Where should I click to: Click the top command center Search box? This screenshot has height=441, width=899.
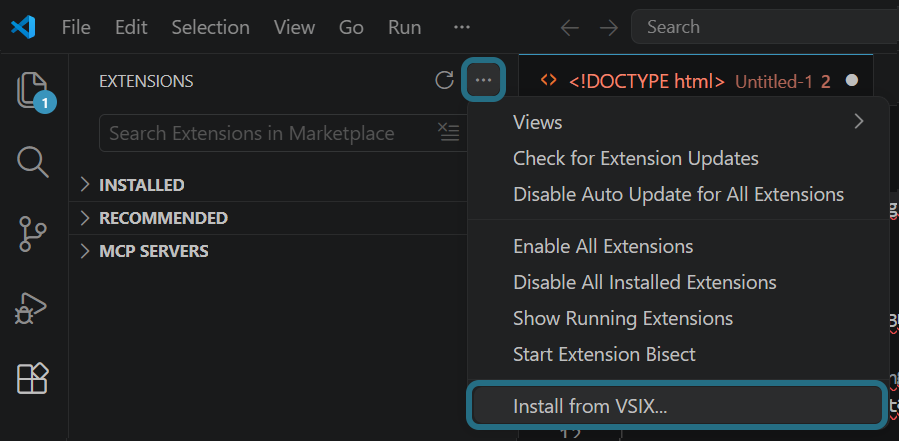765,27
